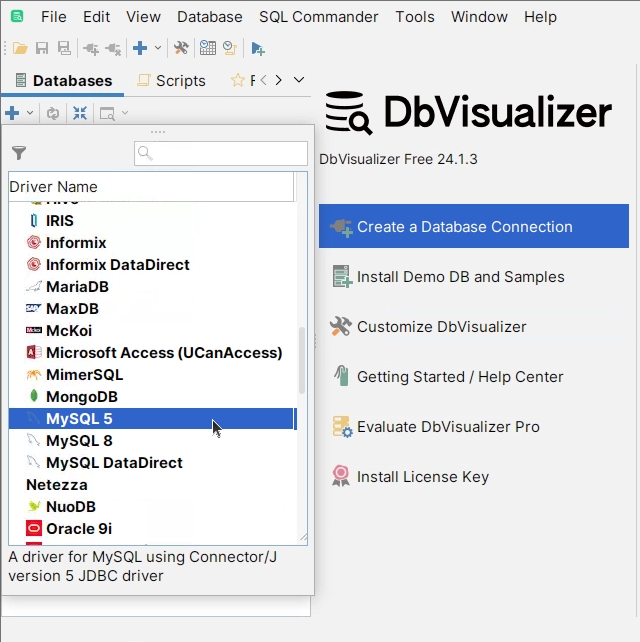Click Evaluate DbVisualizer Pro link
Screen dimensions: 640x642
[x=447, y=427]
